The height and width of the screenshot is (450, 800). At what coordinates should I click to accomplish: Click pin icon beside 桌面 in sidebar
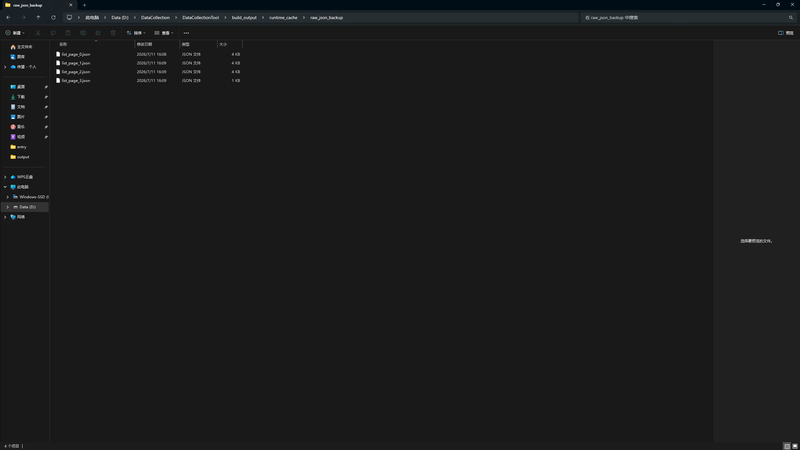(x=46, y=87)
